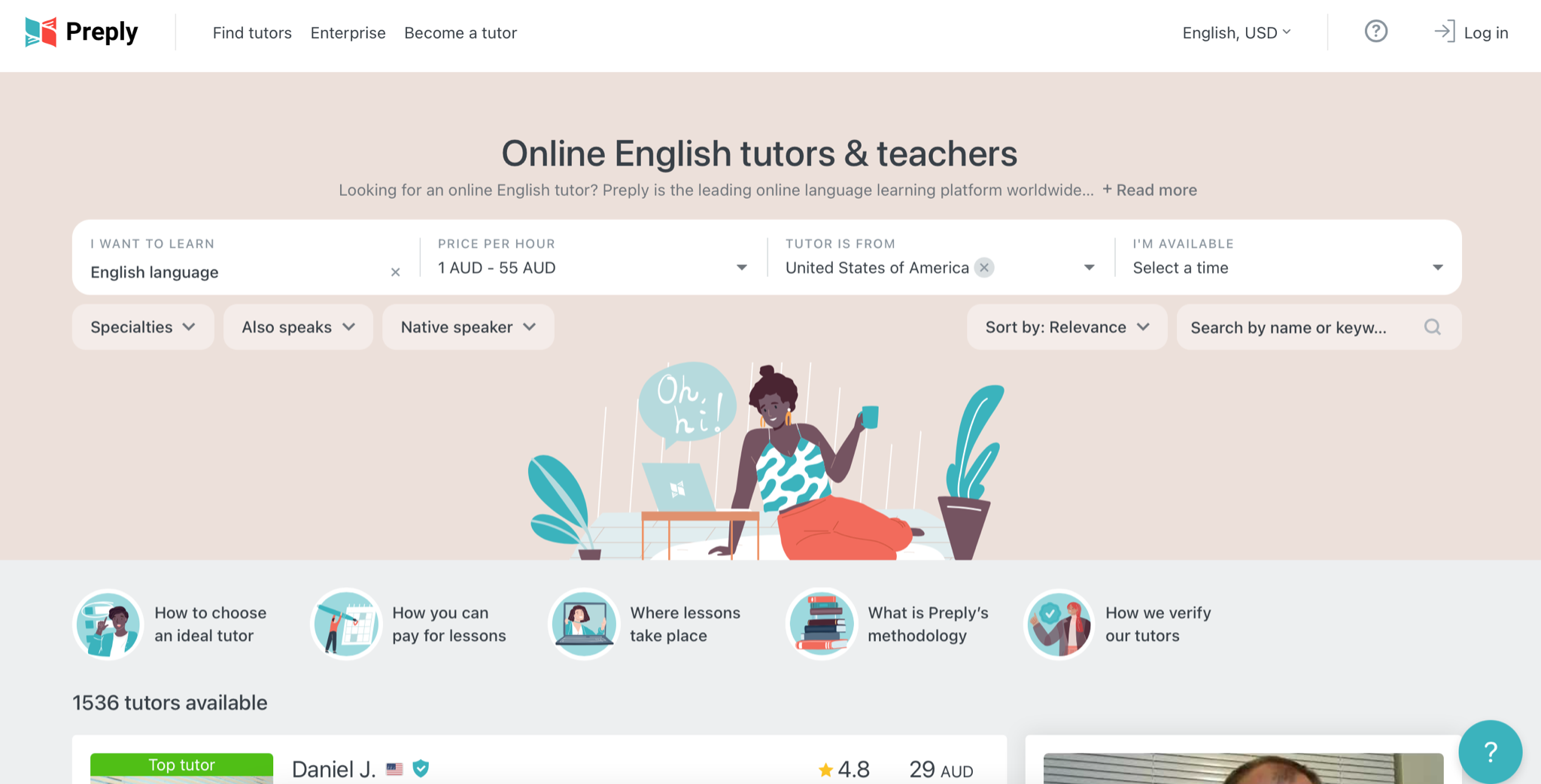The width and height of the screenshot is (1541, 784).
Task: Expand the Specialties filter
Action: (143, 327)
